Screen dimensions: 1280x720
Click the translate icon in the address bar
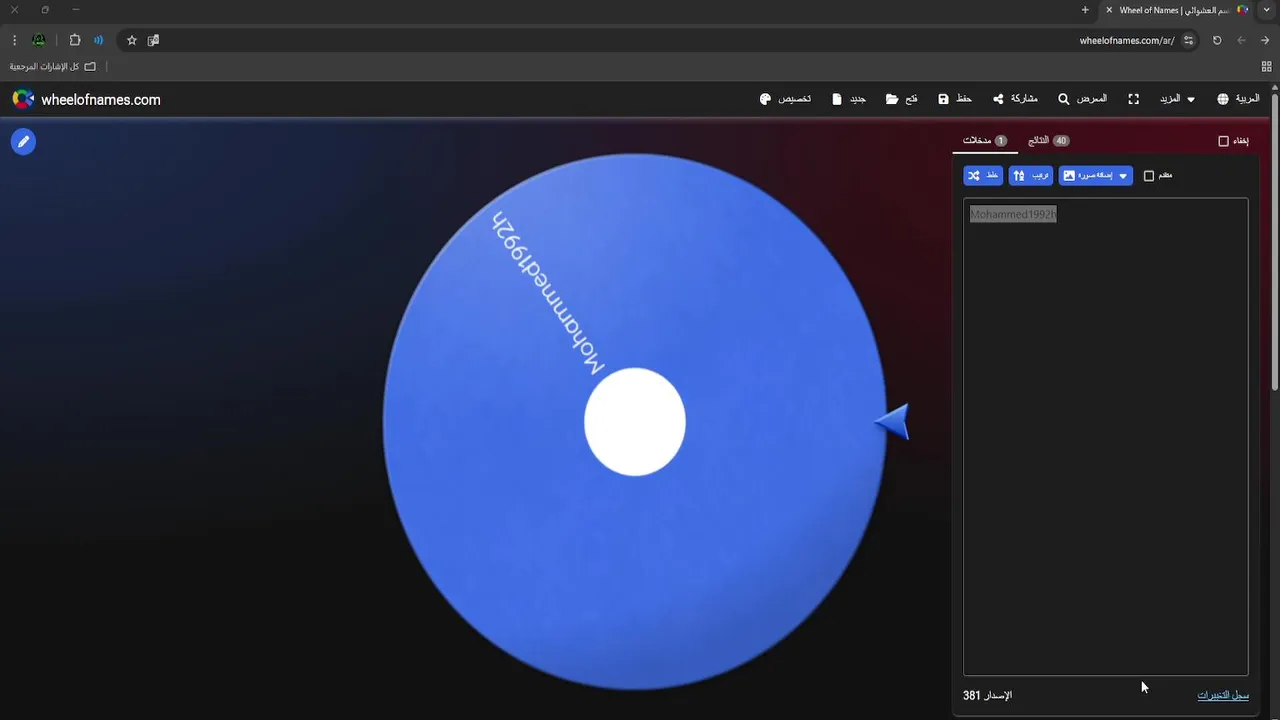click(153, 40)
